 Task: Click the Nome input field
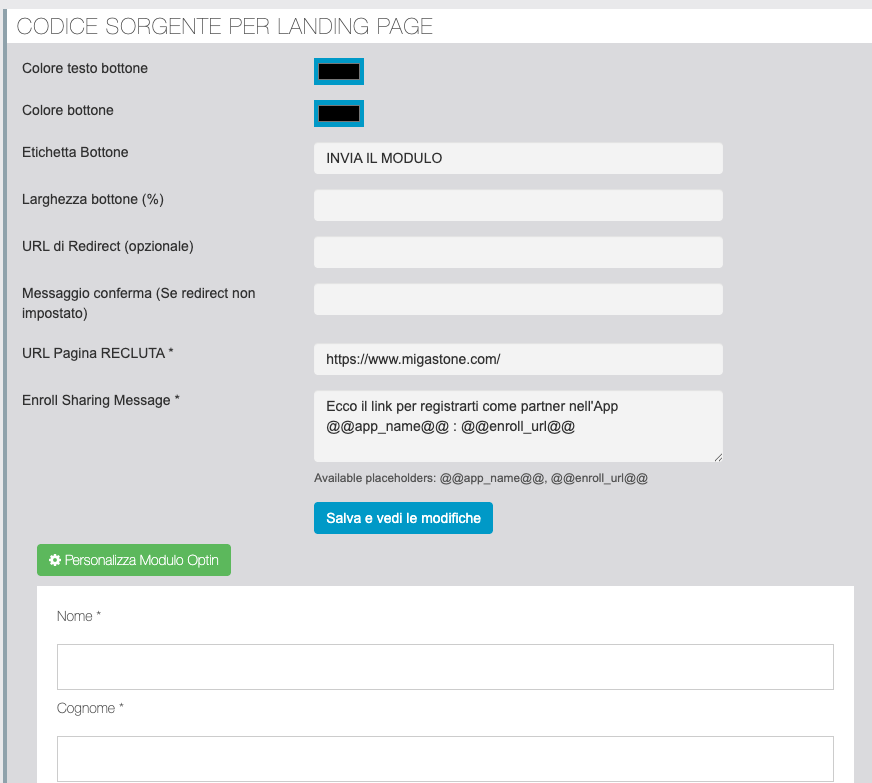445,667
